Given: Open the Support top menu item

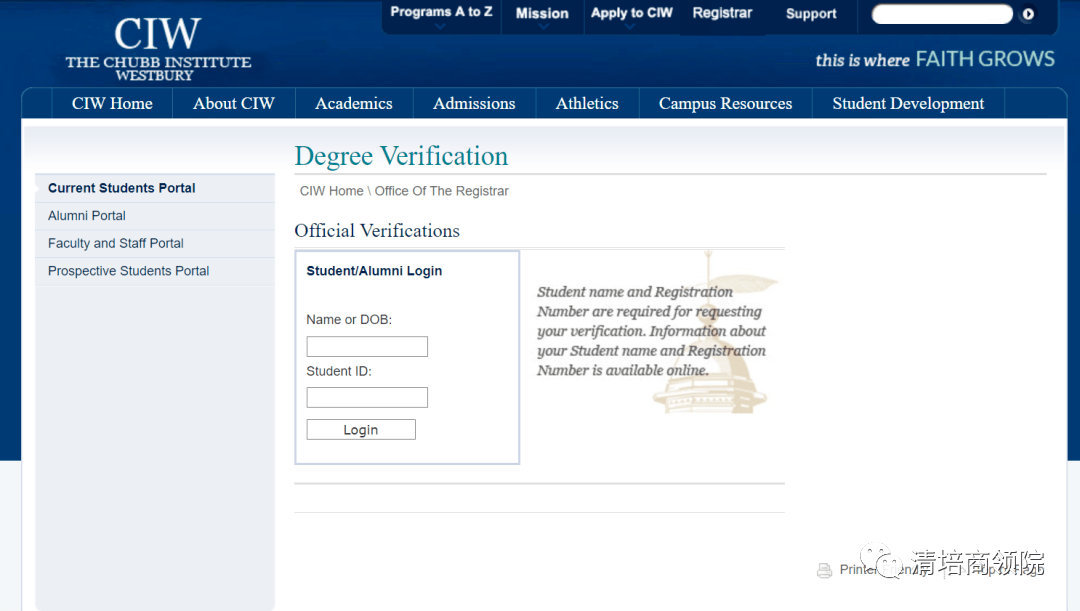Looking at the screenshot, I should 811,14.
